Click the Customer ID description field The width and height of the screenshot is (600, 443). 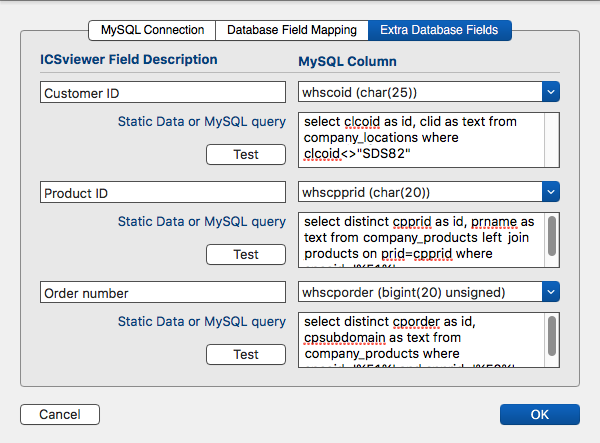163,92
